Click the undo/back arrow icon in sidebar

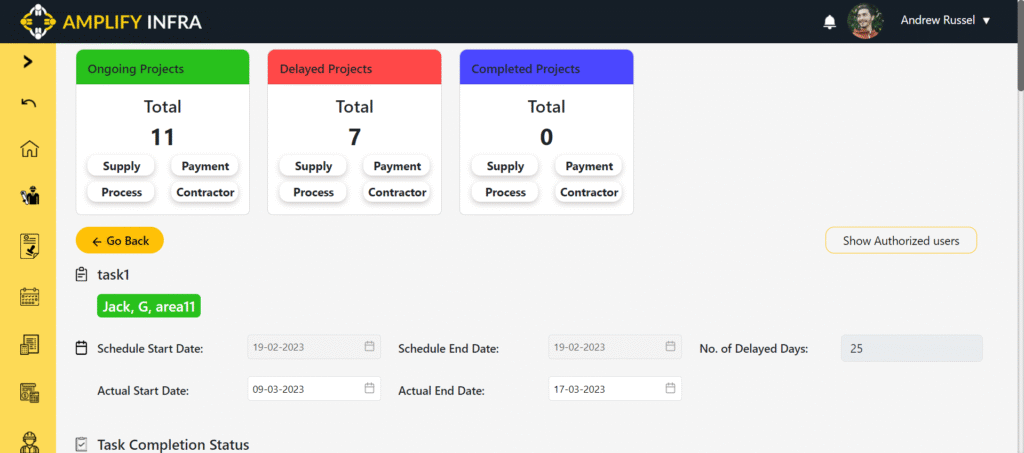[x=28, y=103]
